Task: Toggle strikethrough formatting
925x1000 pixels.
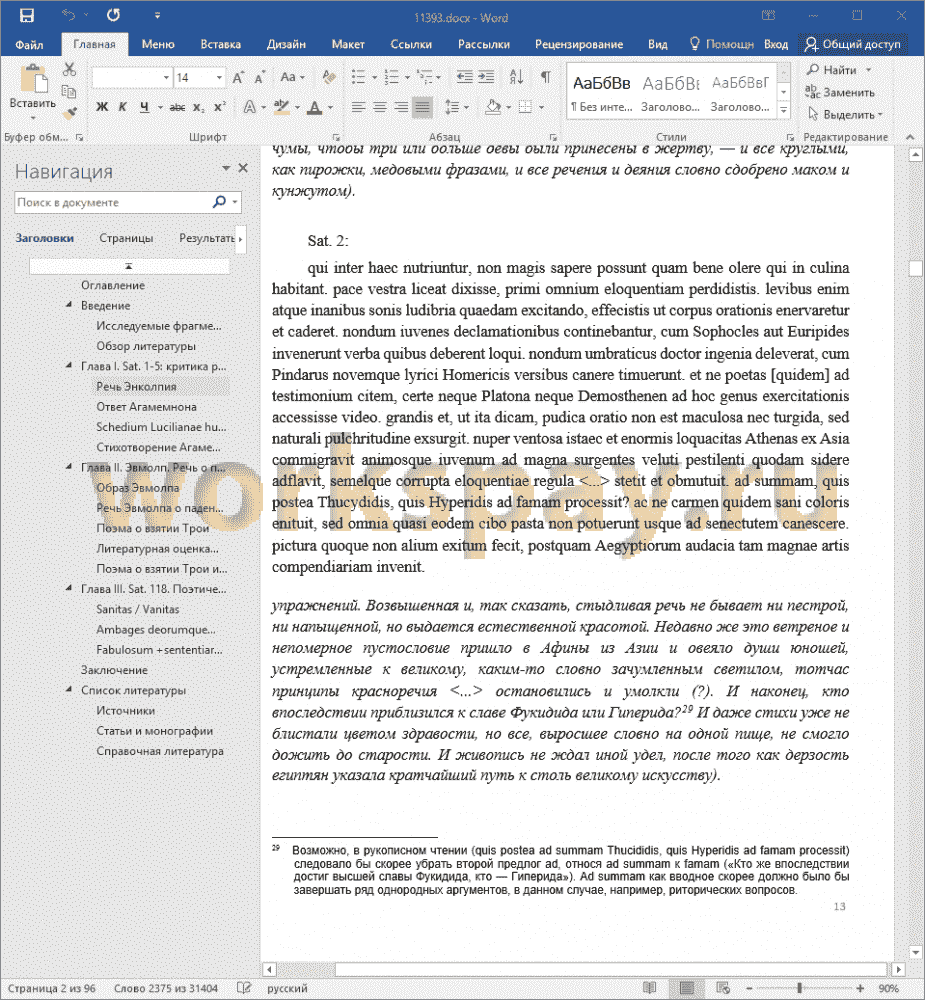Action: pos(177,107)
